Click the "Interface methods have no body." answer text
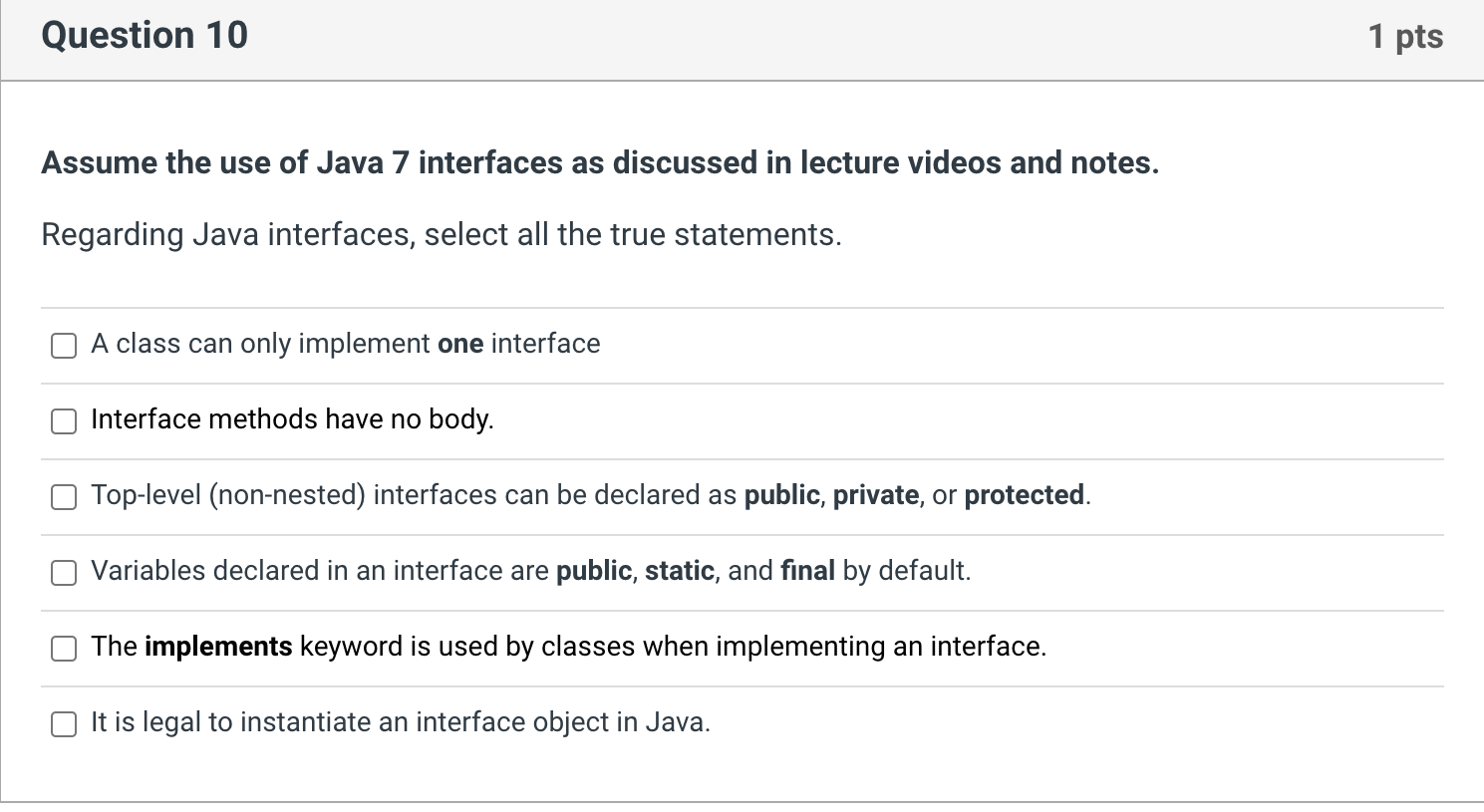 292,419
